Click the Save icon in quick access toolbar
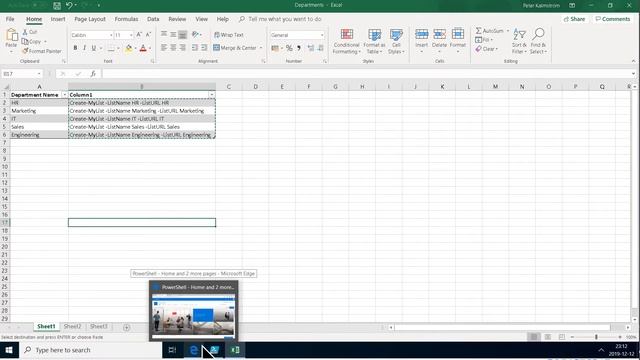Image resolution: width=640 pixels, height=360 pixels. pos(57,5)
